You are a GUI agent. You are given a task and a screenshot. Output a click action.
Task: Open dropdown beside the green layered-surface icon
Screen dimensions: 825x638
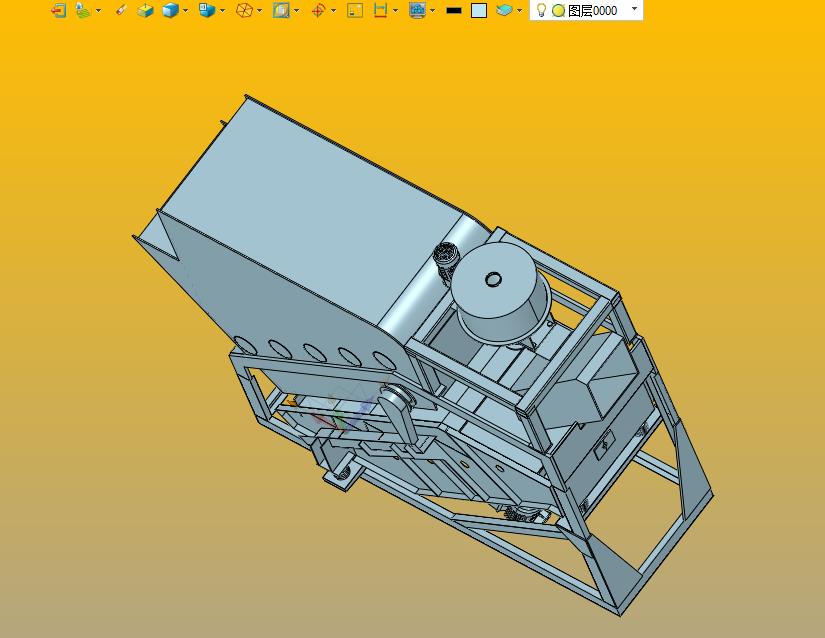click(x=98, y=11)
